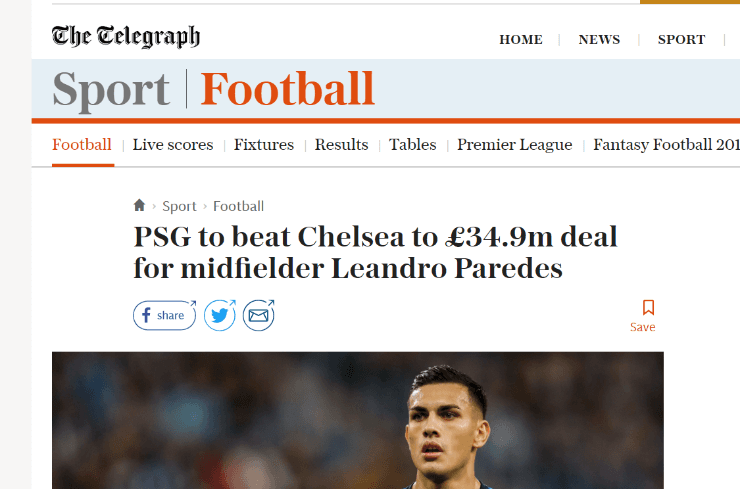740x489 pixels.
Task: Switch to Live scores tab
Action: [x=173, y=145]
